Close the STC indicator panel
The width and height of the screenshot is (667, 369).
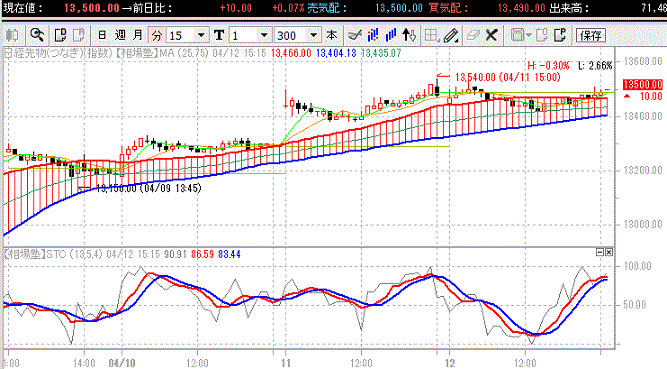point(609,252)
